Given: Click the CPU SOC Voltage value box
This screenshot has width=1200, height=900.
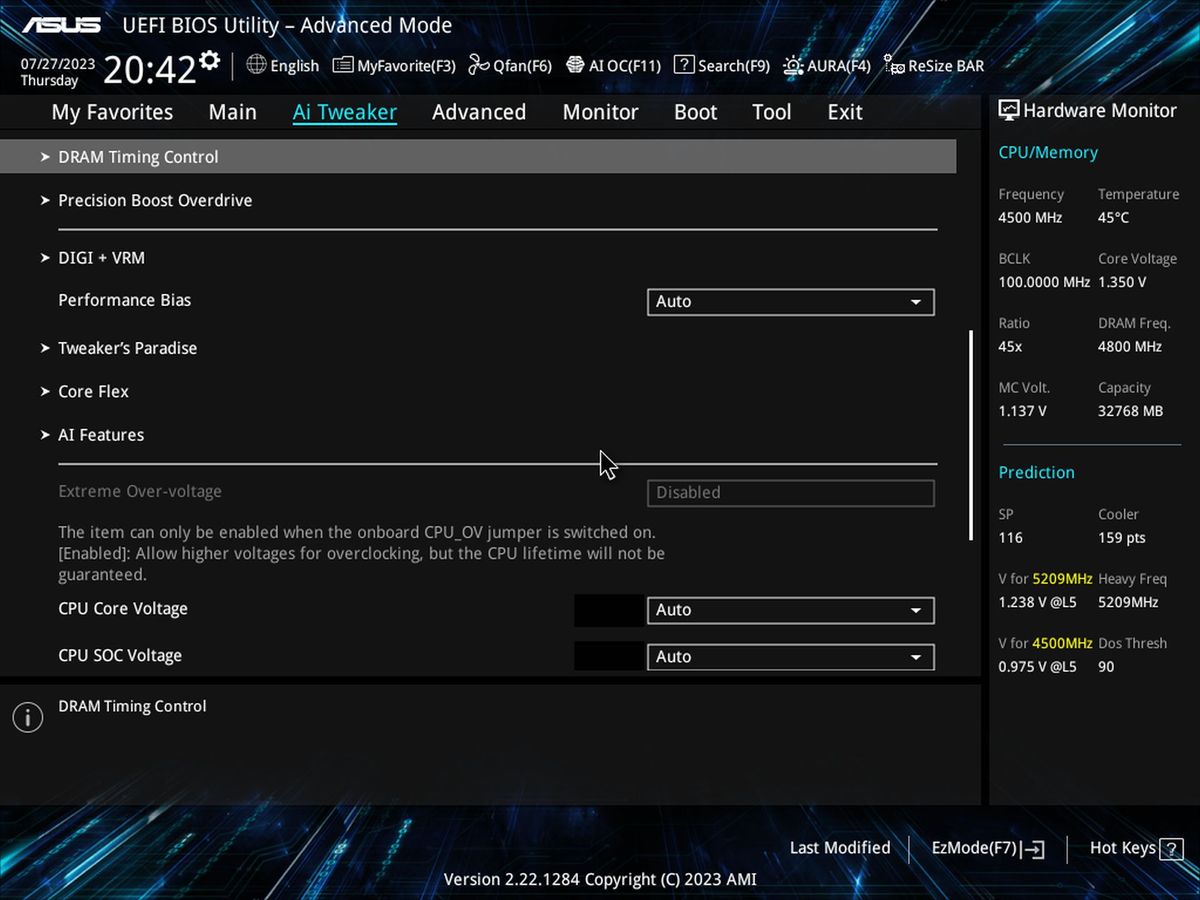Looking at the screenshot, I should (609, 657).
